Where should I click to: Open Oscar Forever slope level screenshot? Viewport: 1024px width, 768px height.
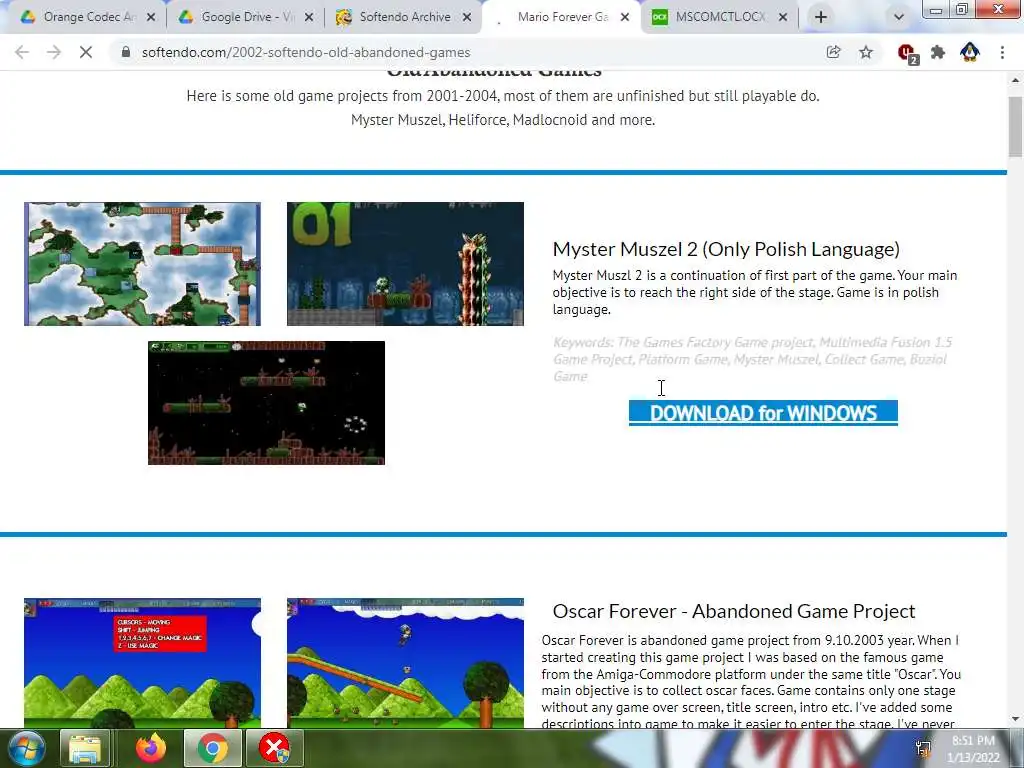pos(406,663)
